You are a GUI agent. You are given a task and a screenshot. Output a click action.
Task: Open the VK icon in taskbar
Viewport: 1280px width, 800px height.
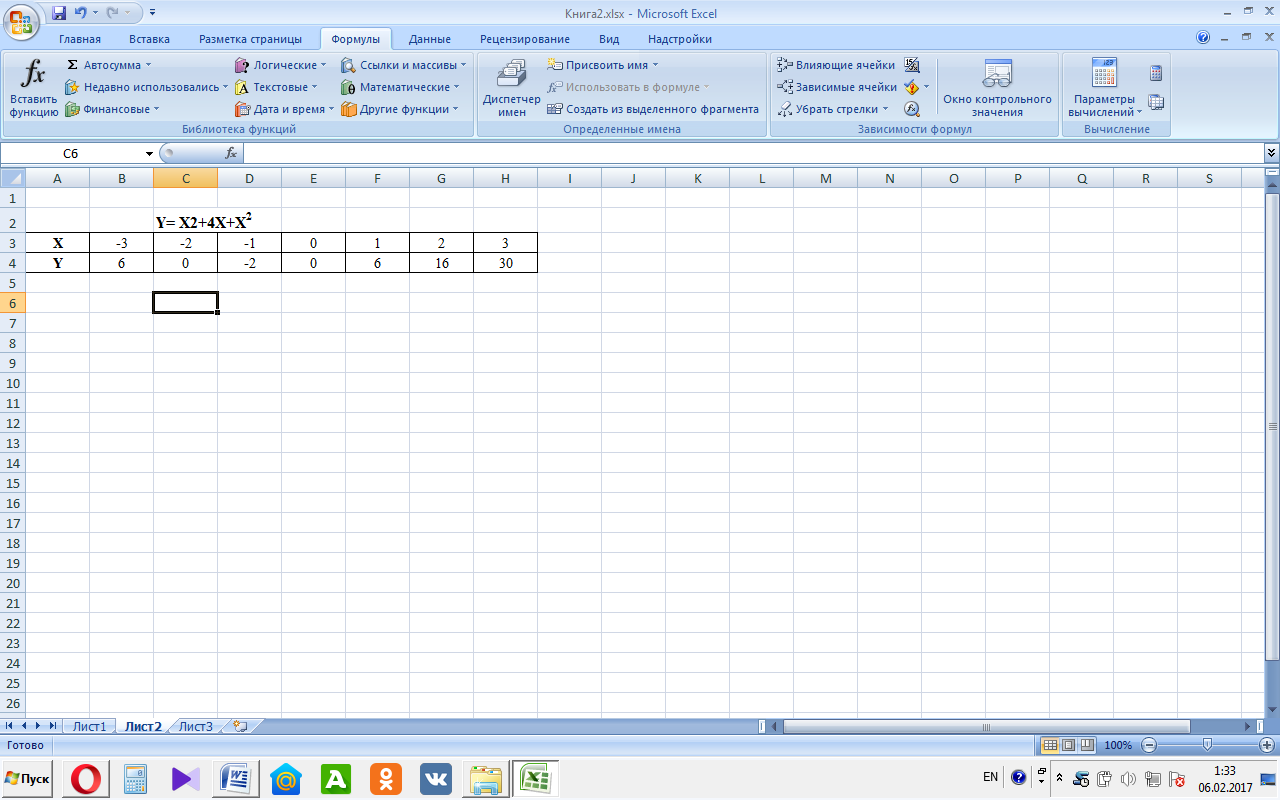pos(436,778)
